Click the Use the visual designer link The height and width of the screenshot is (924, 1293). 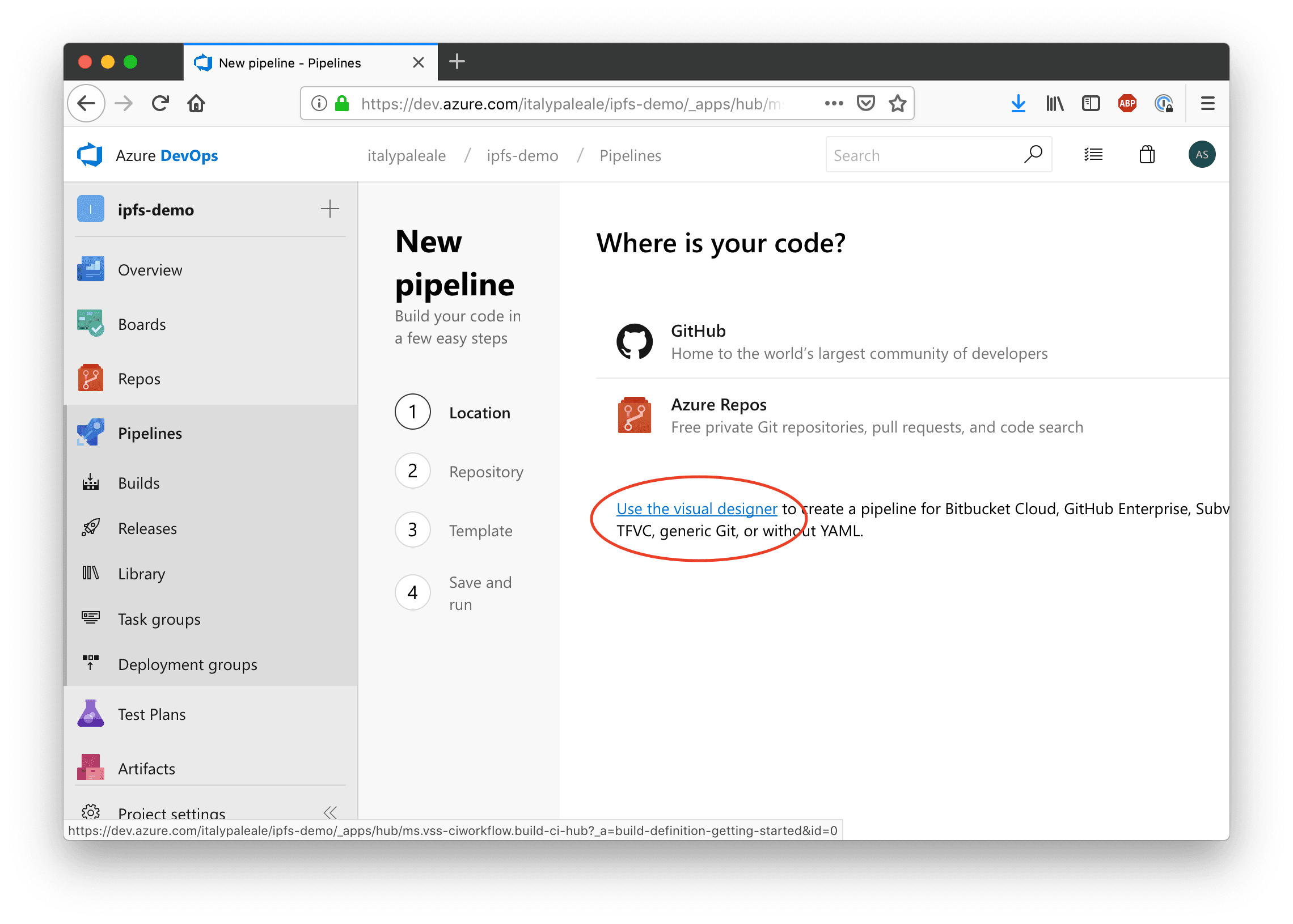(696, 508)
